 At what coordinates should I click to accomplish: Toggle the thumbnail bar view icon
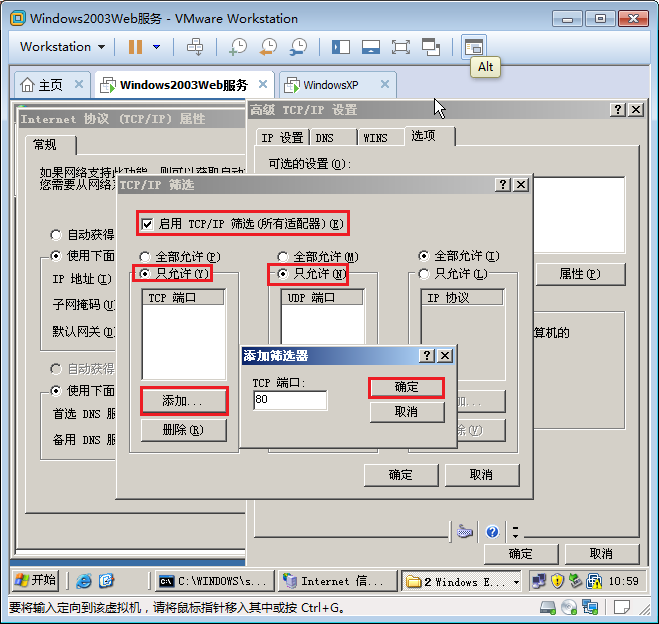(371, 47)
